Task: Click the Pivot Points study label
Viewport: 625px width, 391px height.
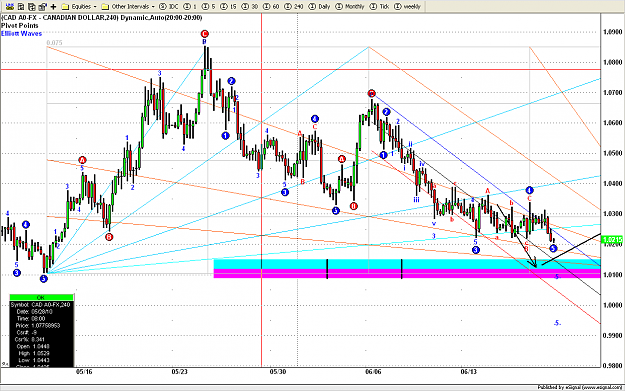Action: (20, 26)
